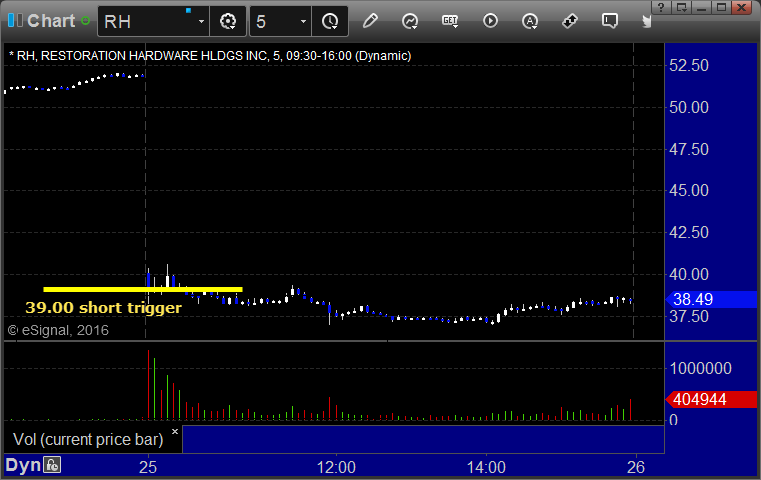Click the 42.50 price axis label
Image resolution: width=761 pixels, height=480 pixels.
click(x=689, y=232)
